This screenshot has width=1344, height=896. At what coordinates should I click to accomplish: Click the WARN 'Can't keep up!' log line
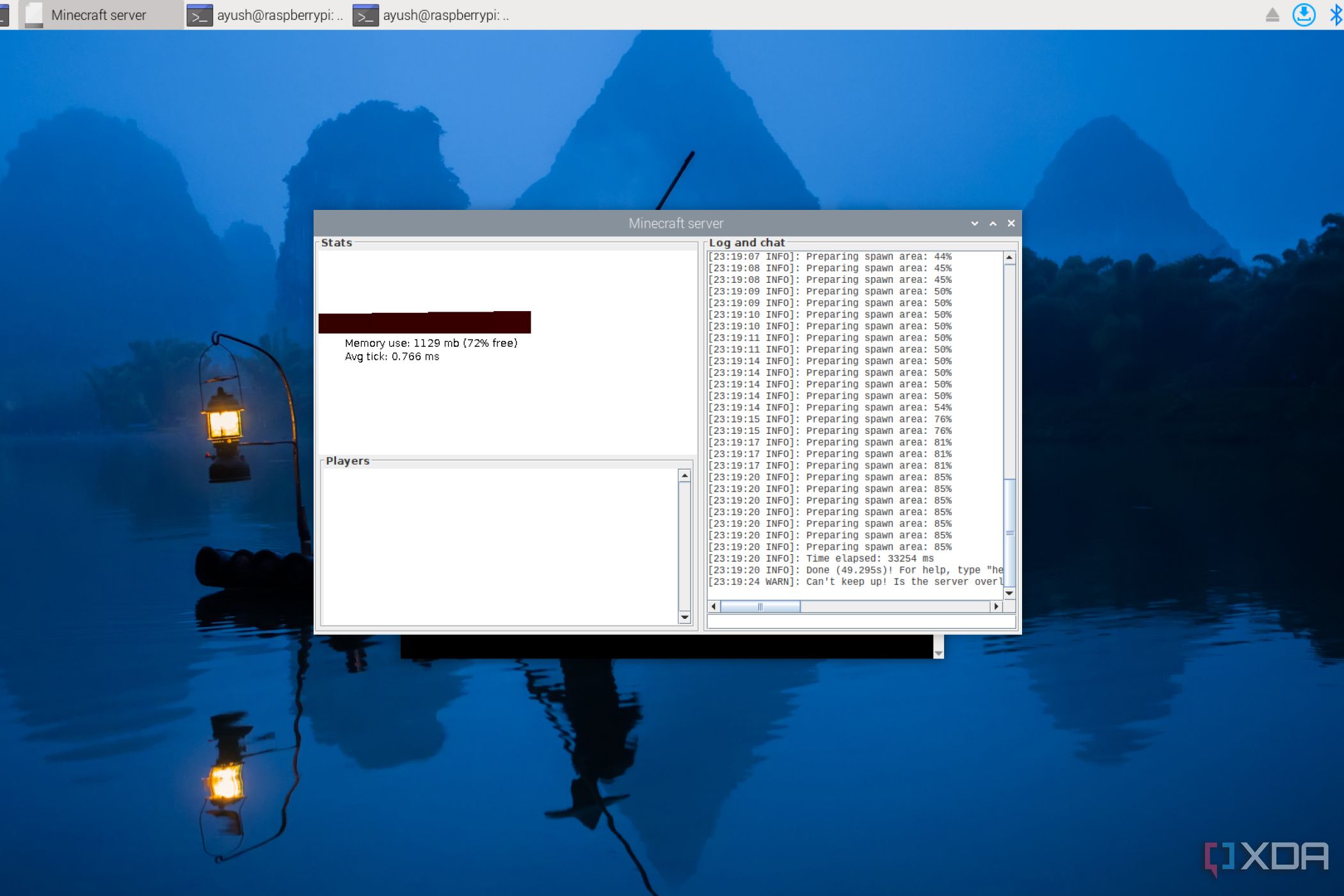point(855,582)
